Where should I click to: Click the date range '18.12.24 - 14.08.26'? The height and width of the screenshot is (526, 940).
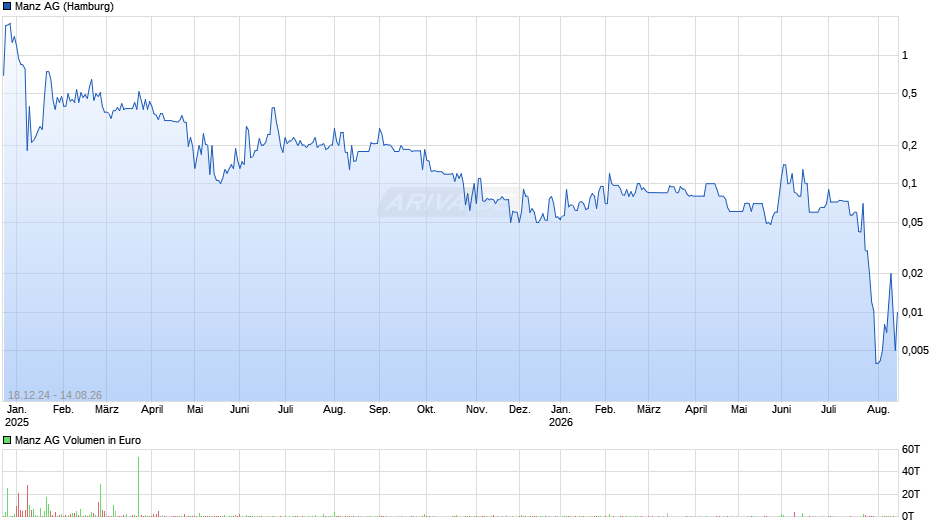(x=55, y=395)
